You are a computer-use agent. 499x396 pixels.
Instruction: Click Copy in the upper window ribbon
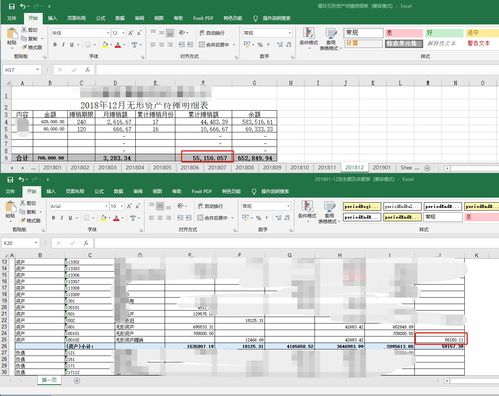coord(29,39)
